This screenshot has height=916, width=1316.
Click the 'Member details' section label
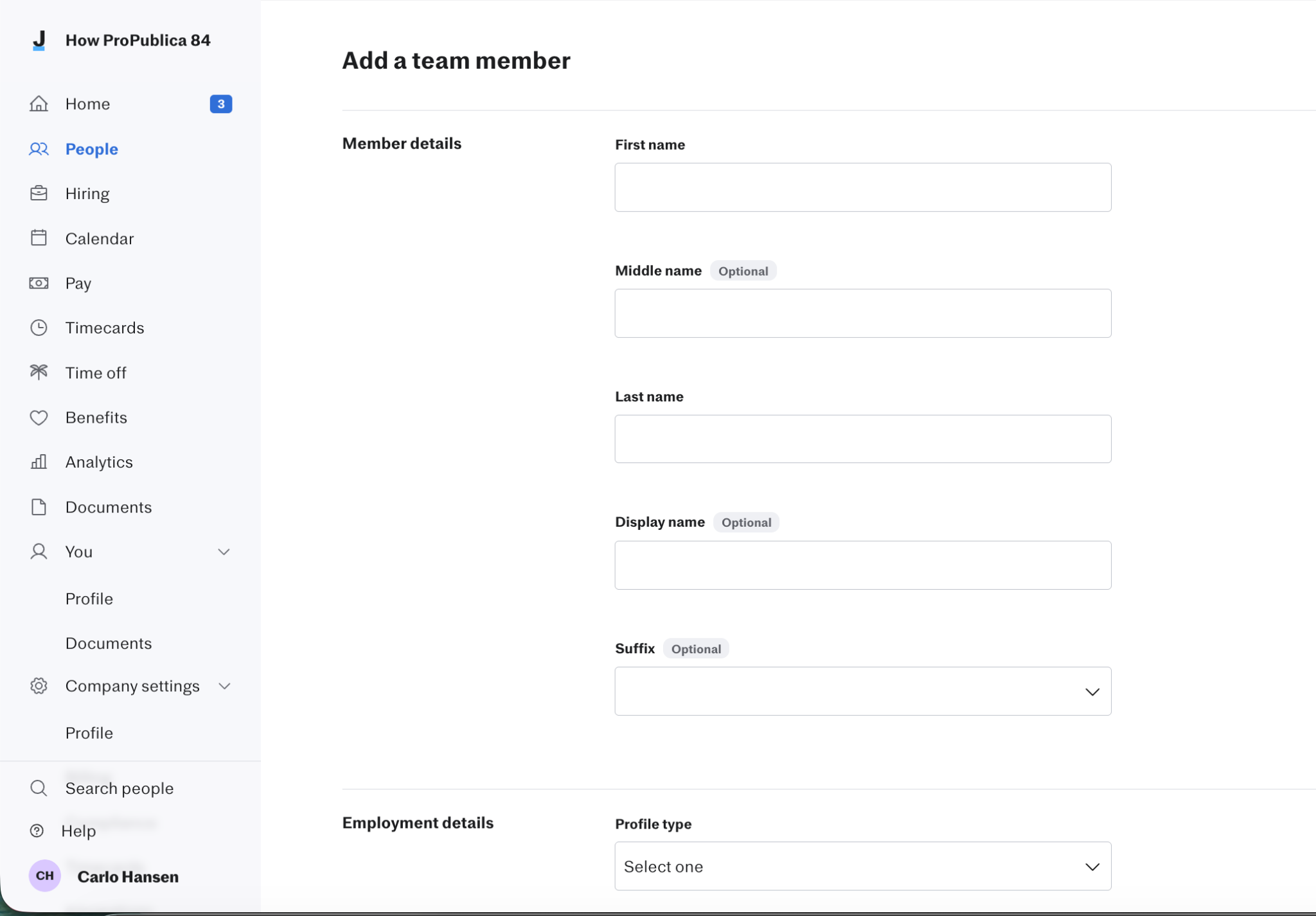402,143
